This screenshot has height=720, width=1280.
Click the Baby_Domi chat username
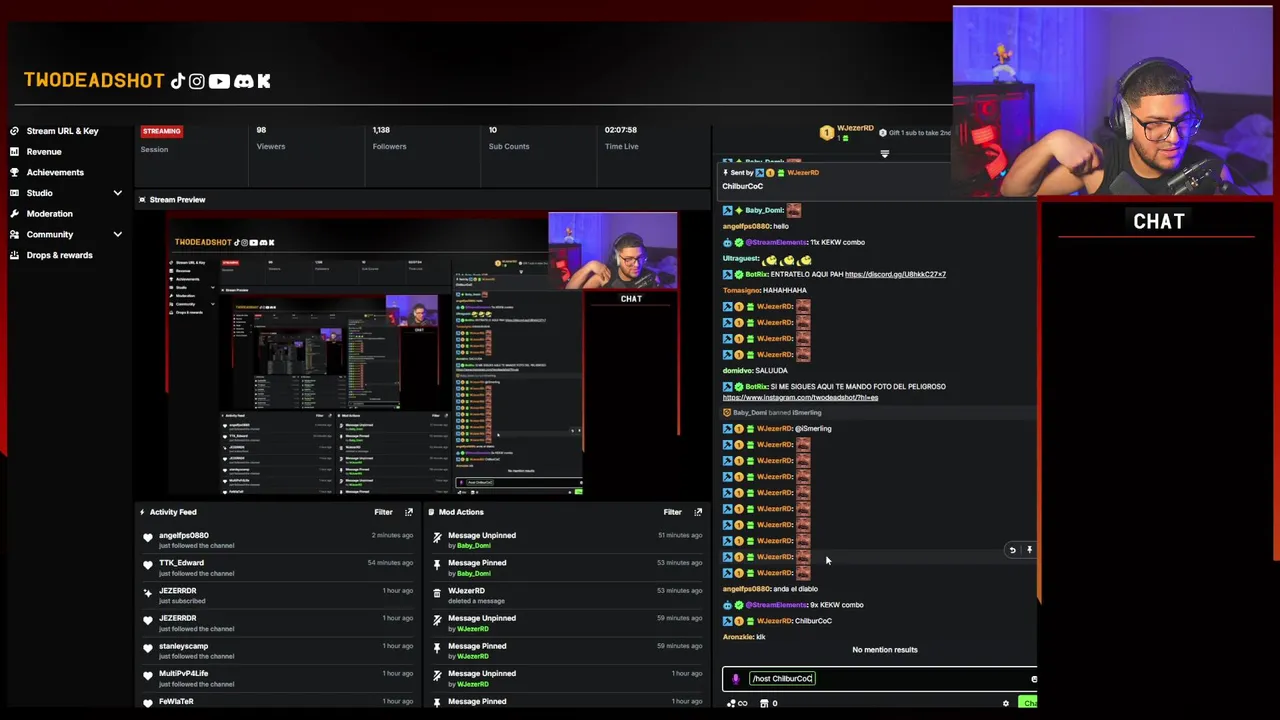765,210
